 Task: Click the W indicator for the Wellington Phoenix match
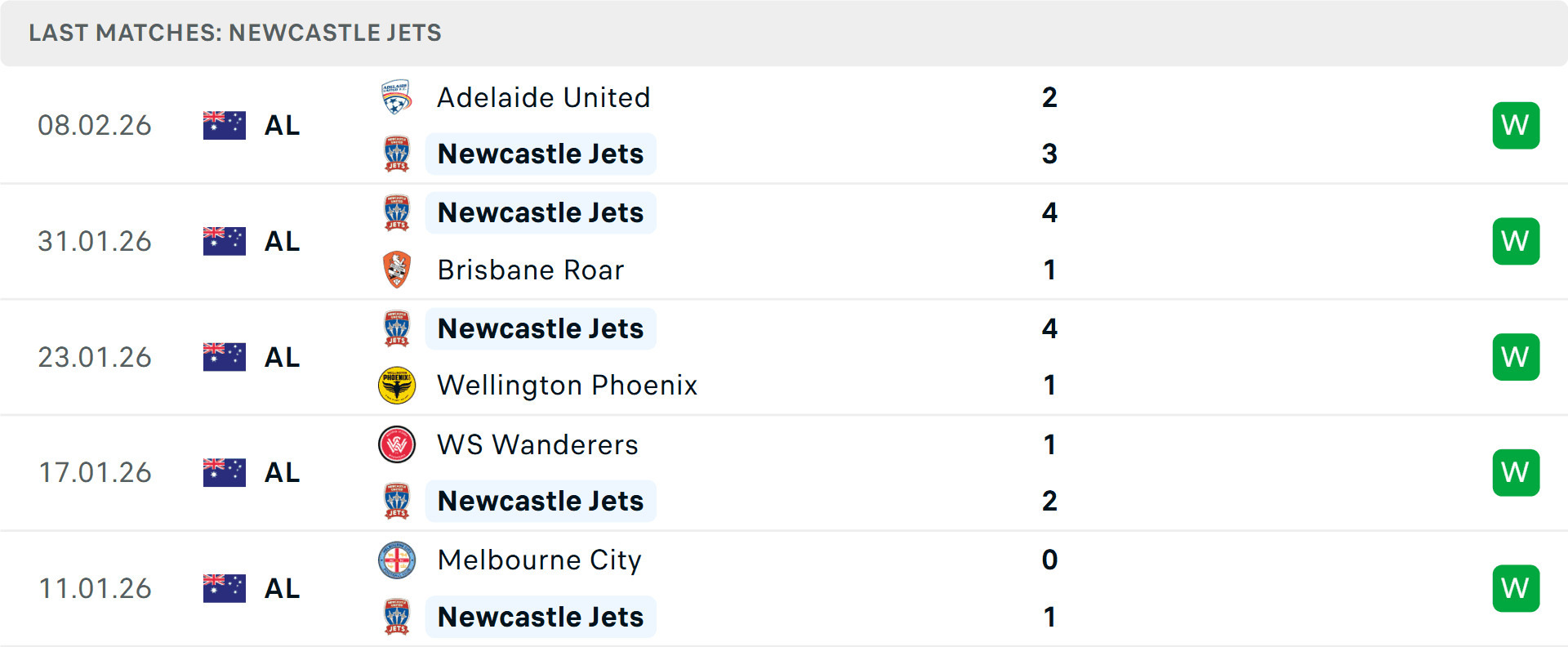click(x=1517, y=356)
